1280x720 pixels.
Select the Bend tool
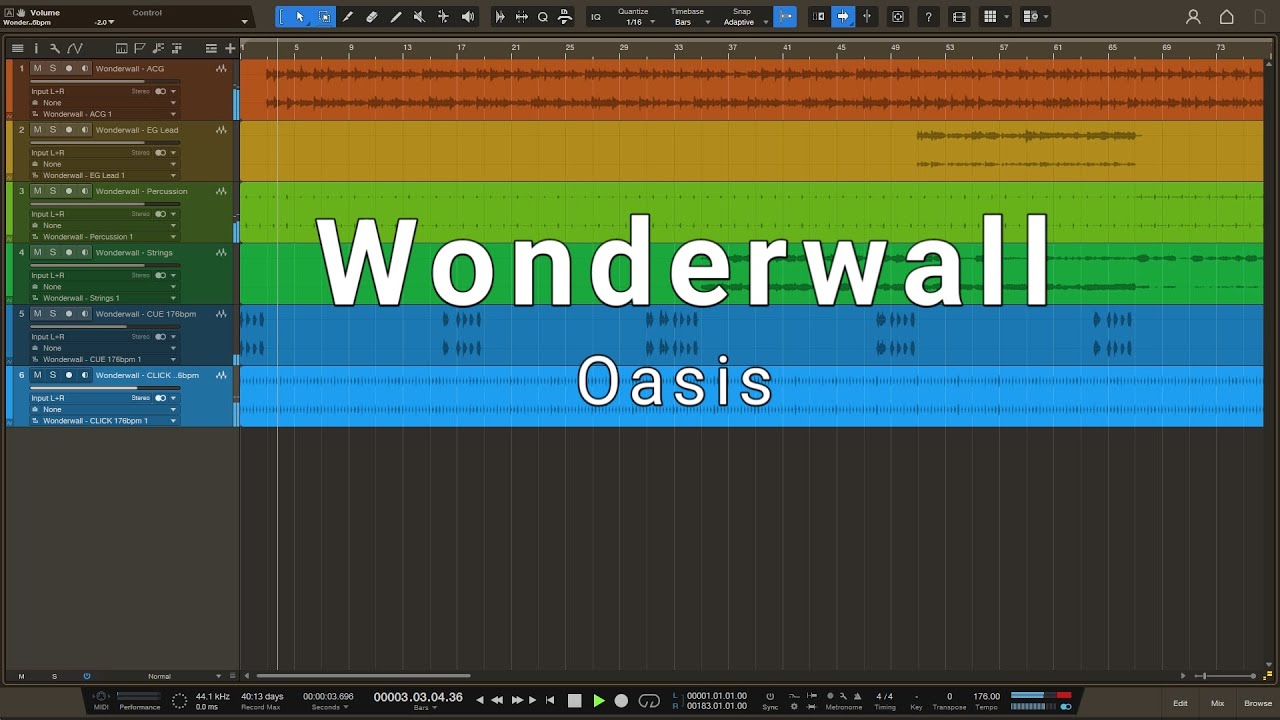[x=444, y=17]
